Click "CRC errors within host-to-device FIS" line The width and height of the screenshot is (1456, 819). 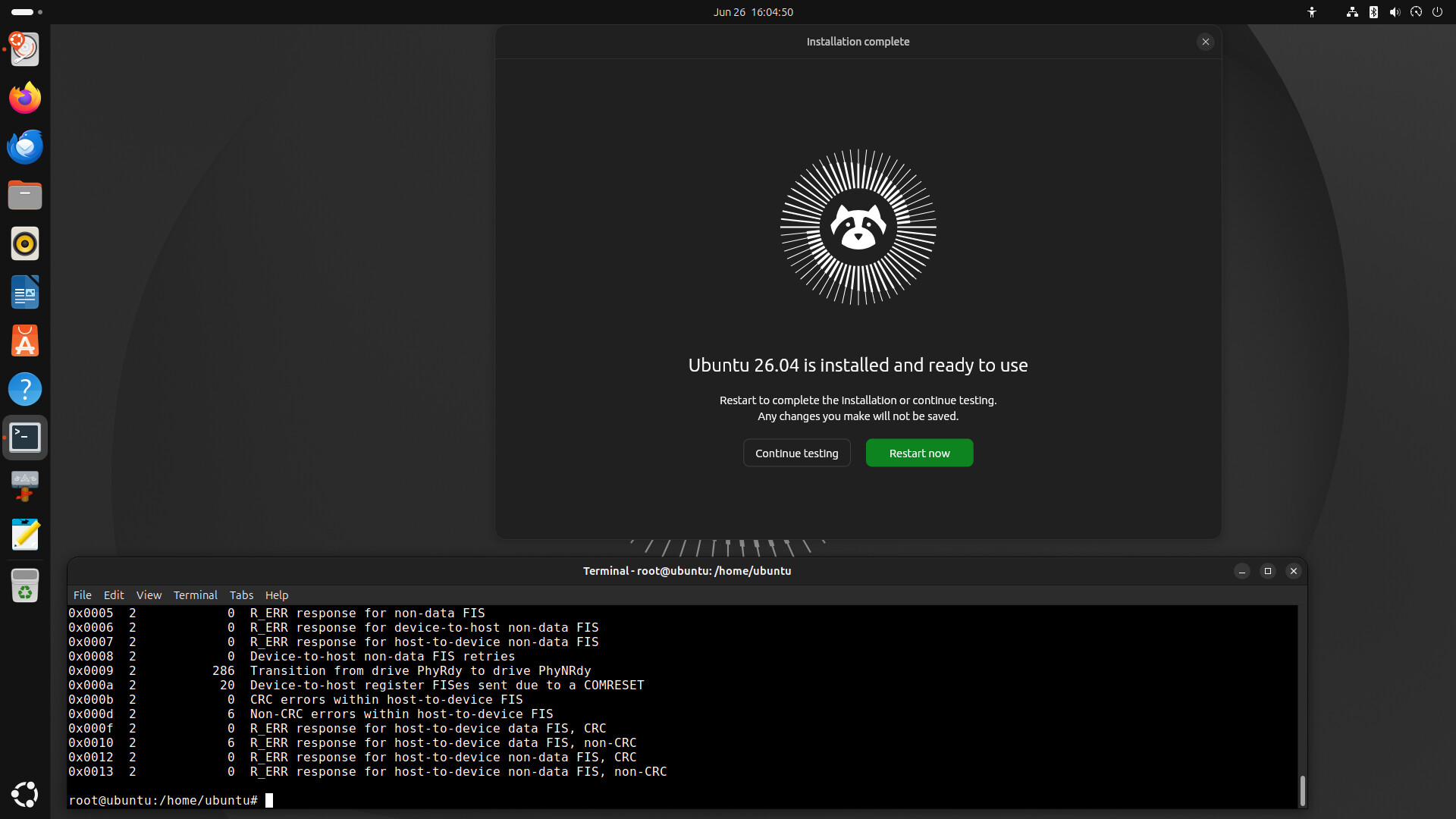click(387, 700)
